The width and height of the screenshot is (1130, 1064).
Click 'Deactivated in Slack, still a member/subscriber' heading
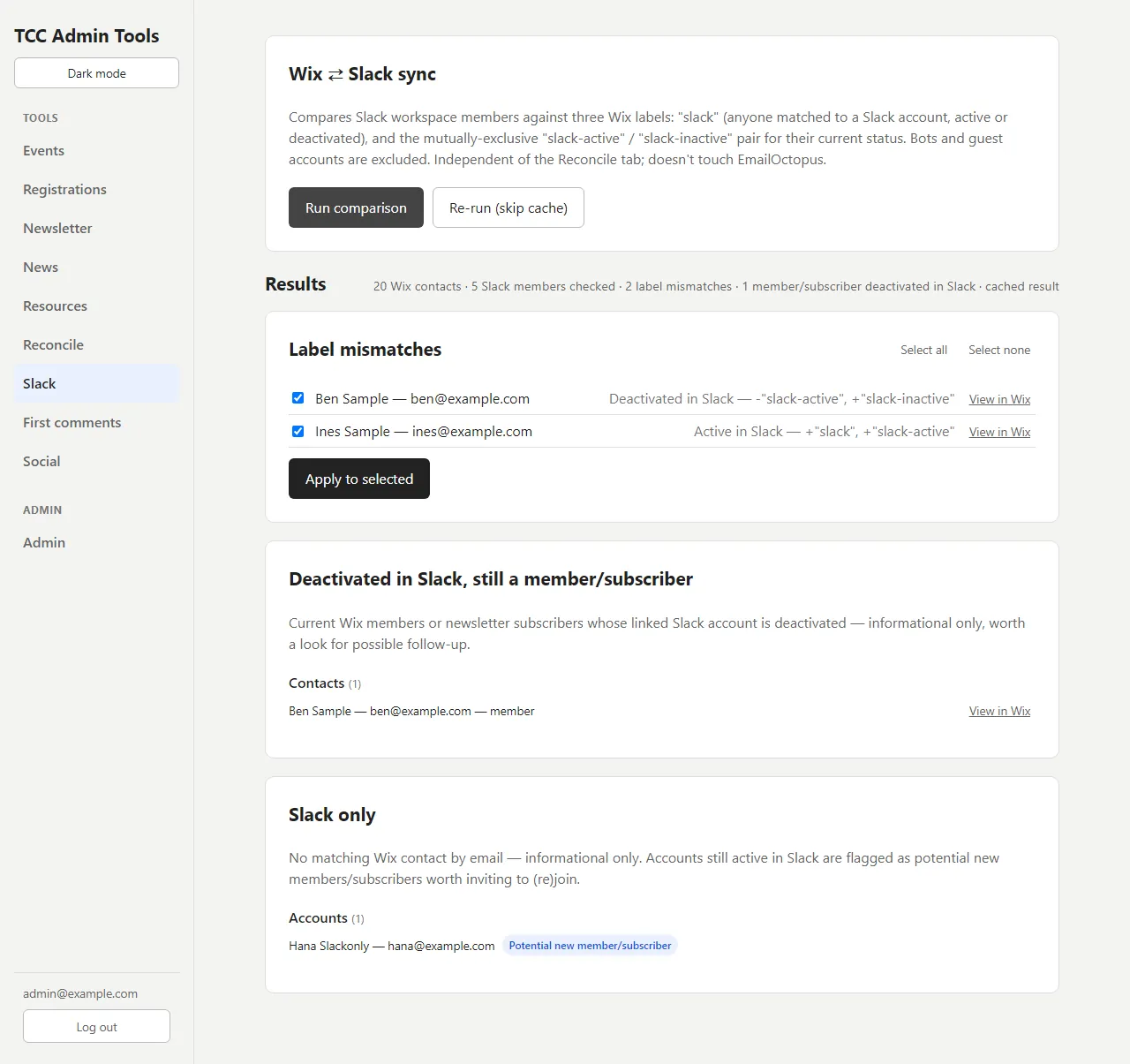click(x=491, y=579)
